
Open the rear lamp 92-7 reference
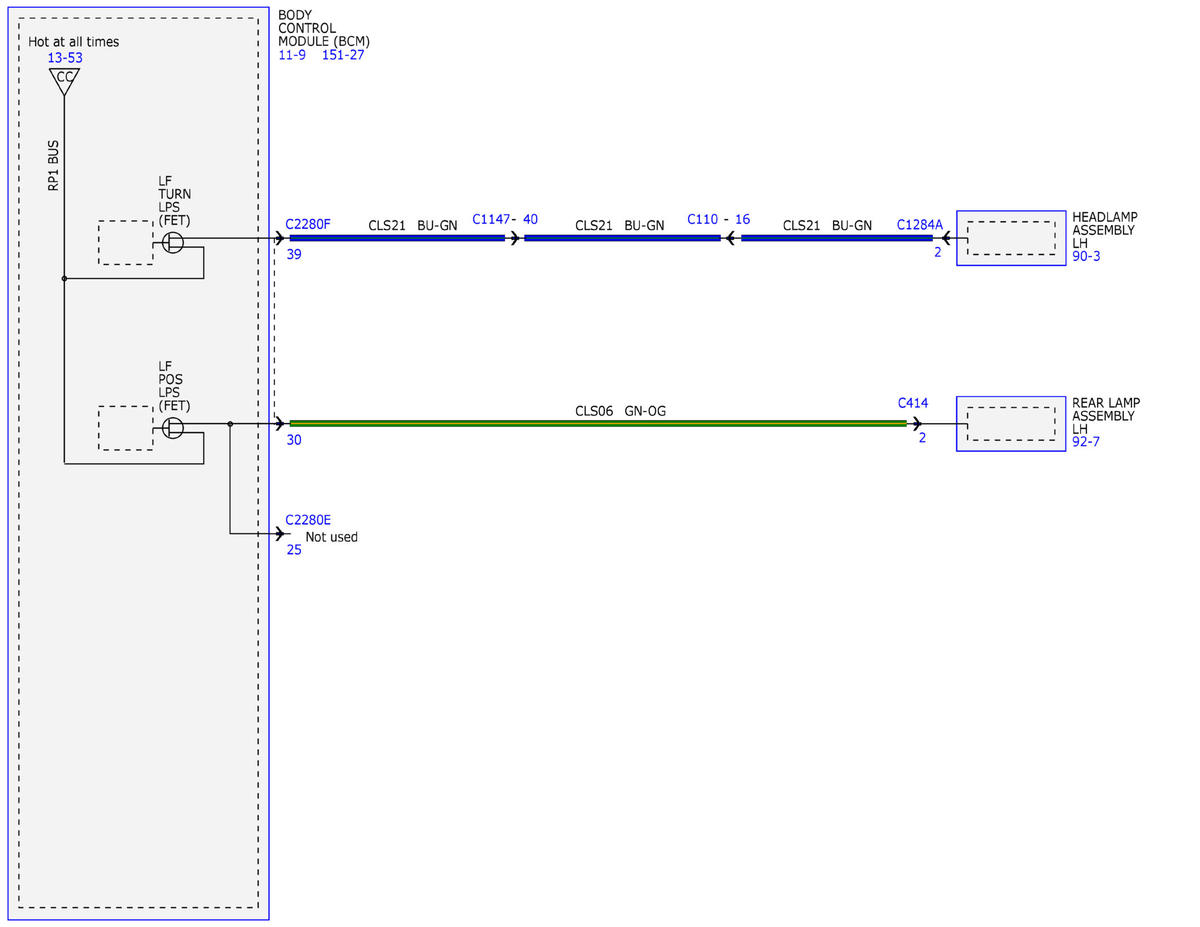1086,442
